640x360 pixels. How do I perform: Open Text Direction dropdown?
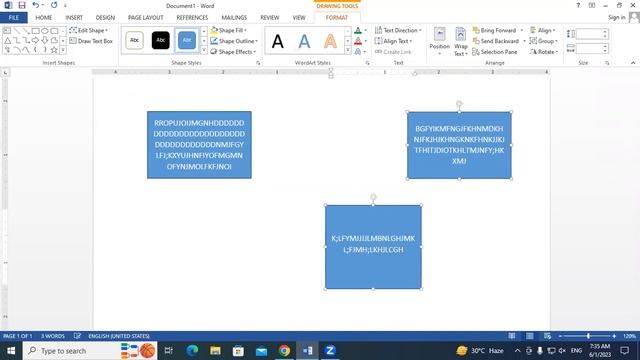point(398,30)
